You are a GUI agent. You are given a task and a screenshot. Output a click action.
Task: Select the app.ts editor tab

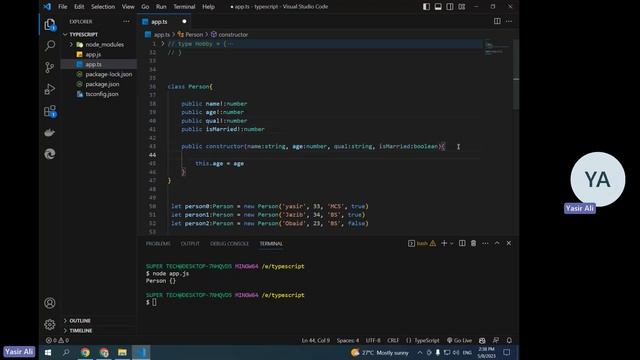pos(164,22)
